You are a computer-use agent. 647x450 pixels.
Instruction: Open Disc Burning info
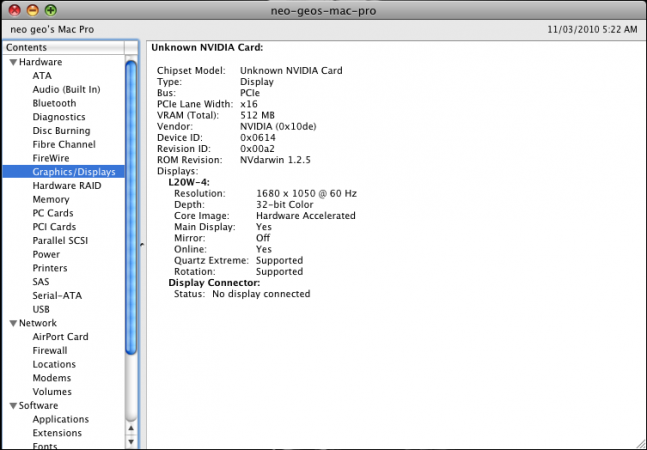[61, 131]
